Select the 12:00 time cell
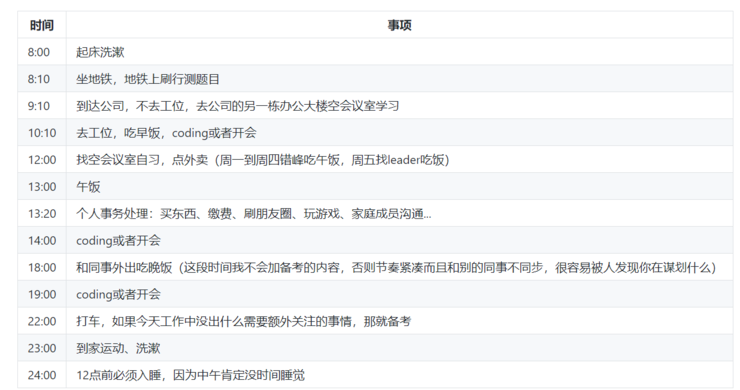This screenshot has height=390, width=740. pos(42,160)
